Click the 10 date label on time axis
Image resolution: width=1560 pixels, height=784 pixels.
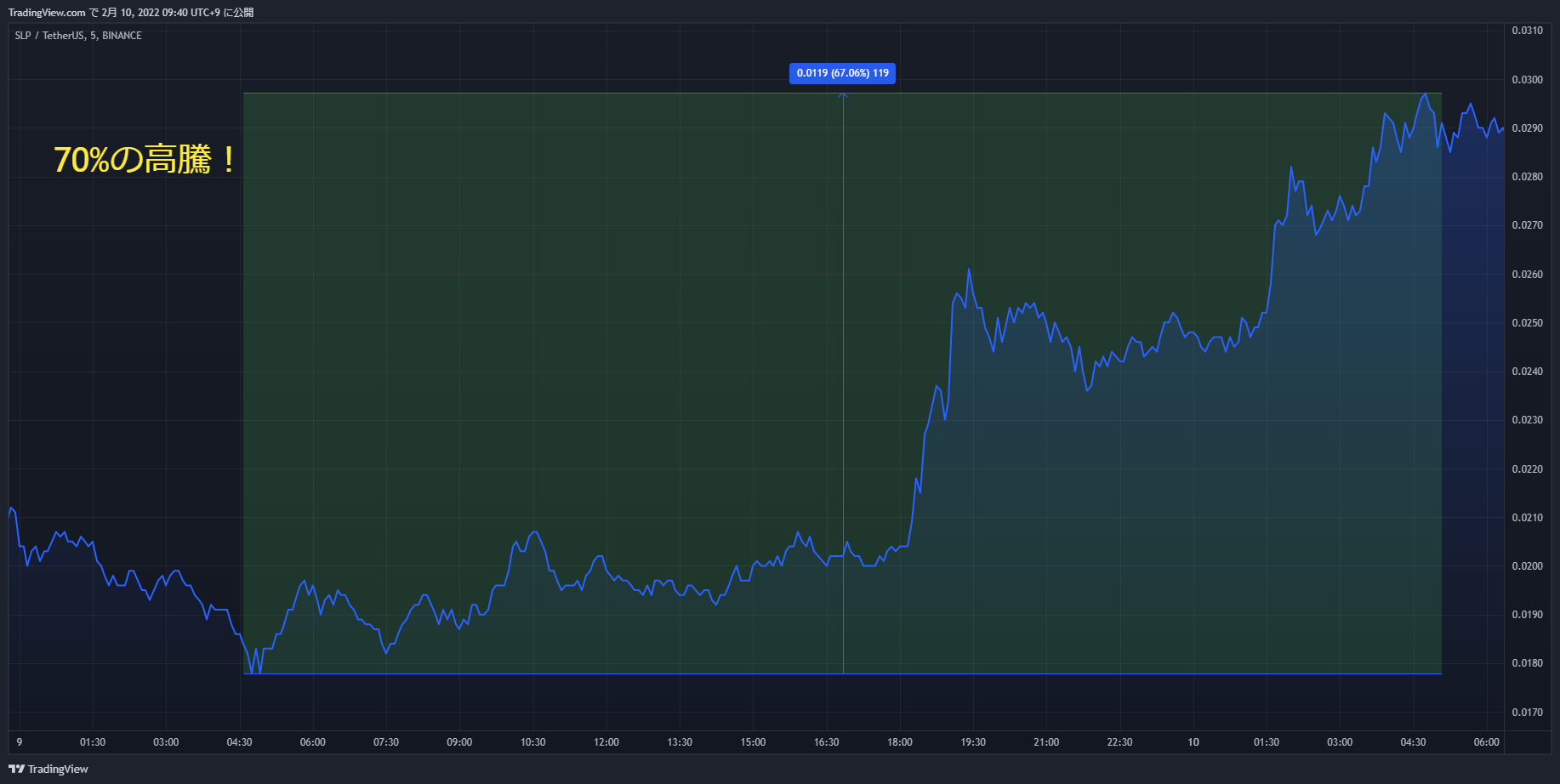(1193, 742)
